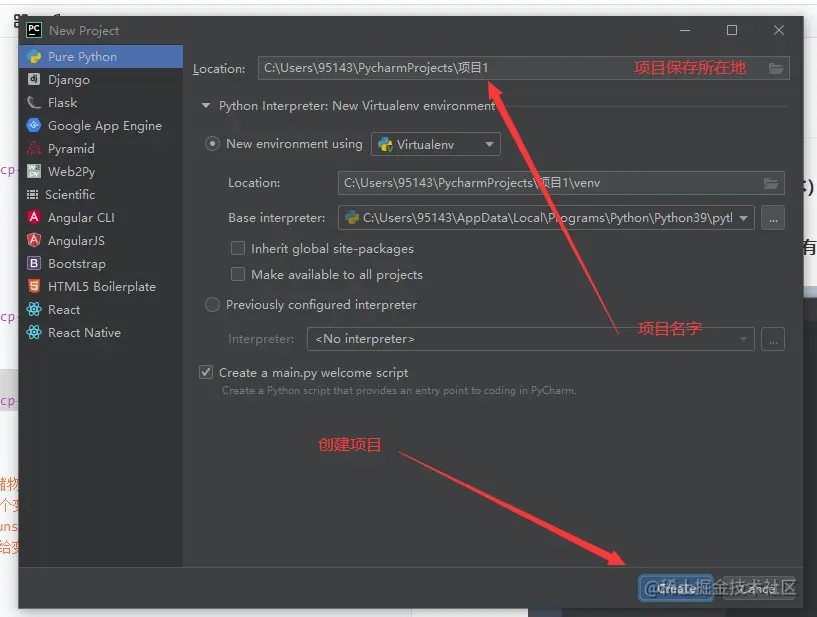
Task: Choose Web2Py project type
Action: point(101,171)
